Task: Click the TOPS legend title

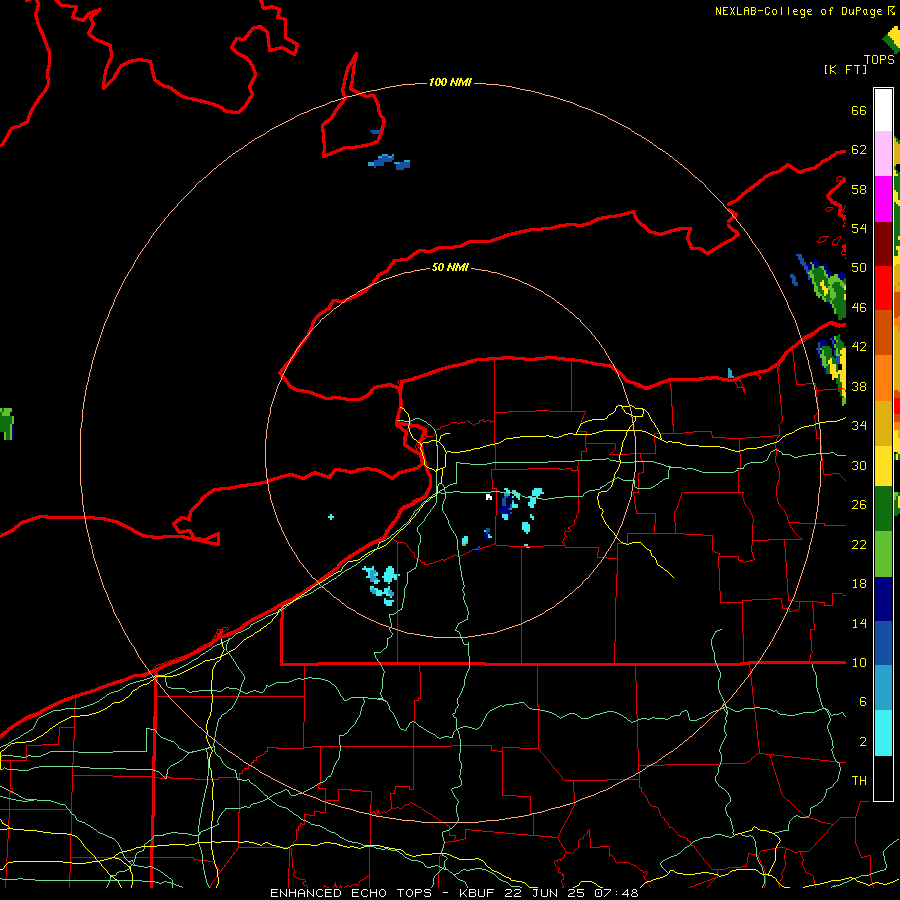Action: (879, 60)
